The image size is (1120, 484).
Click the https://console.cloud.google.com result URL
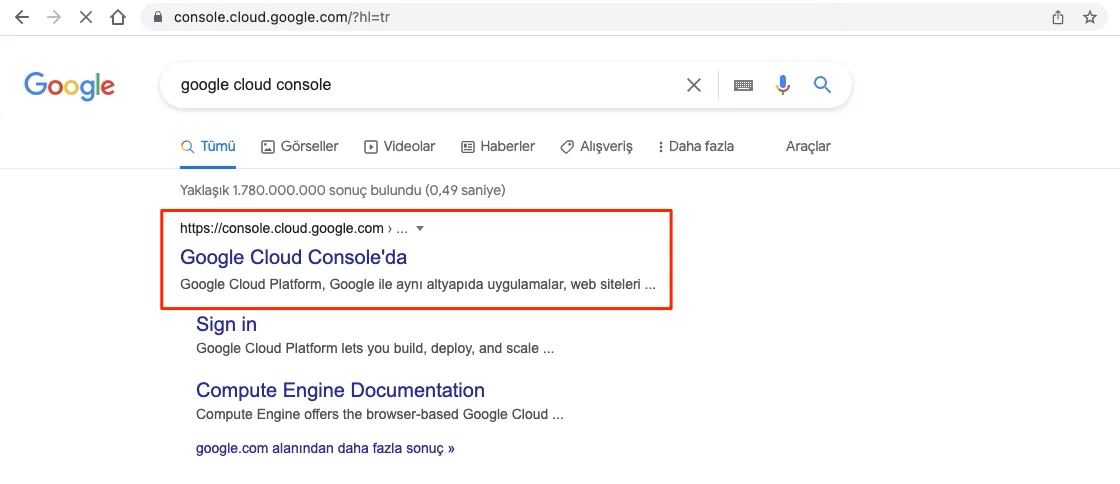[x=281, y=228]
